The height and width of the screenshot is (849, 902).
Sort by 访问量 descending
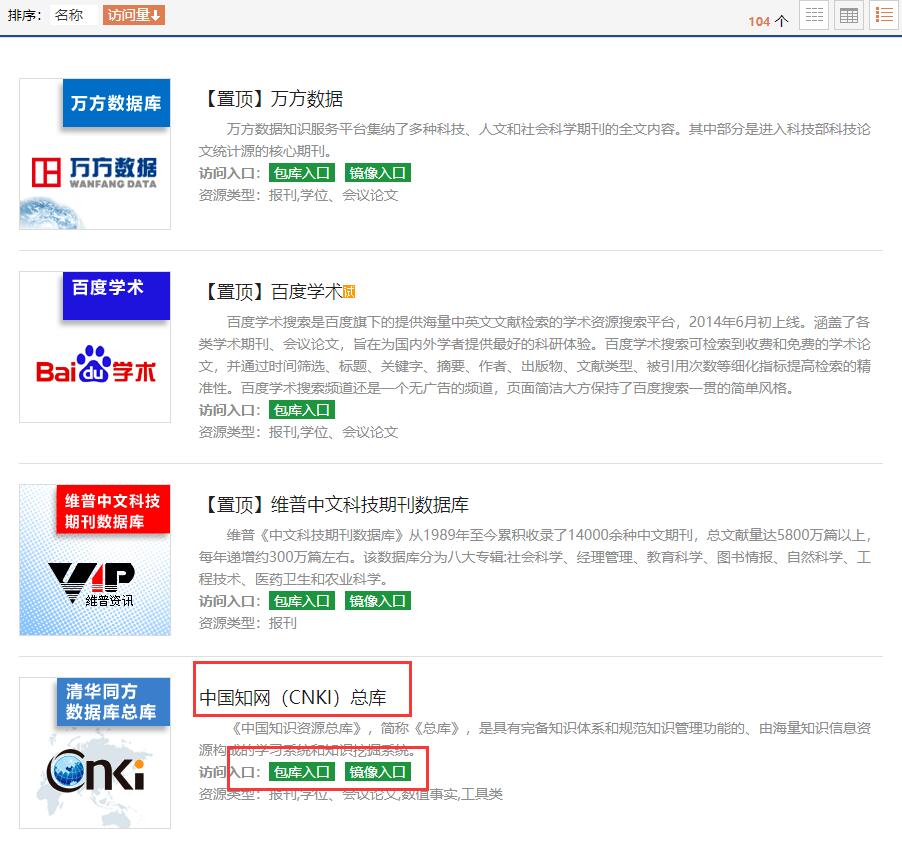pos(134,15)
